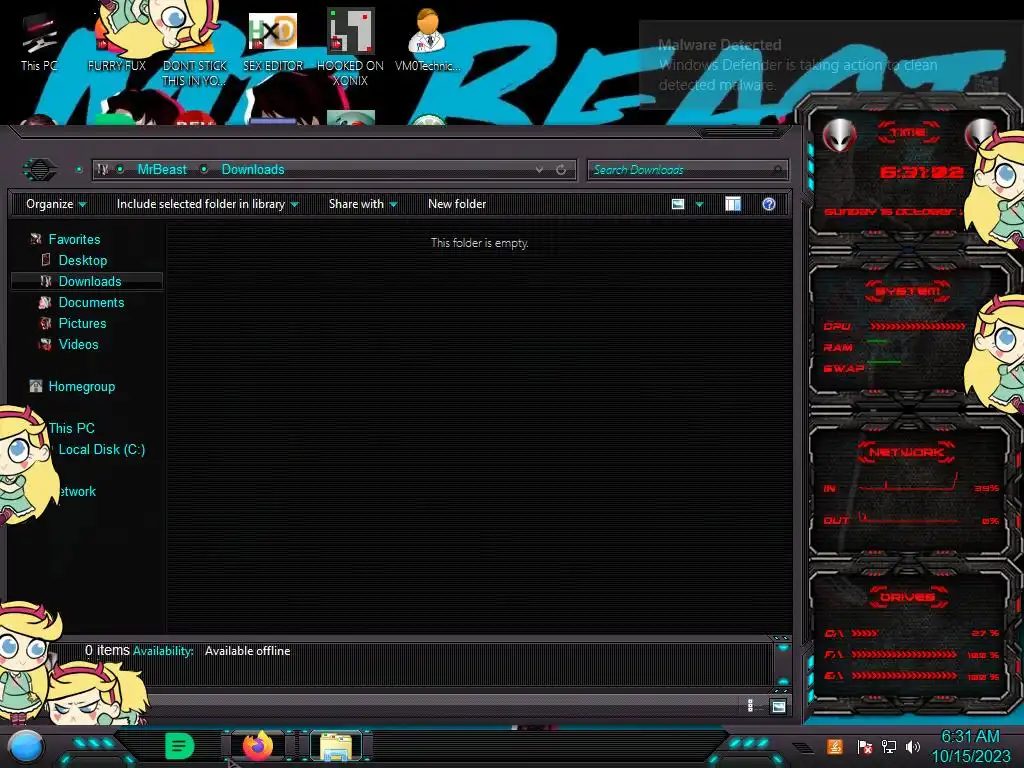Open Documents in the navigation pane
Viewport: 1024px width, 768px height.
coord(91,302)
